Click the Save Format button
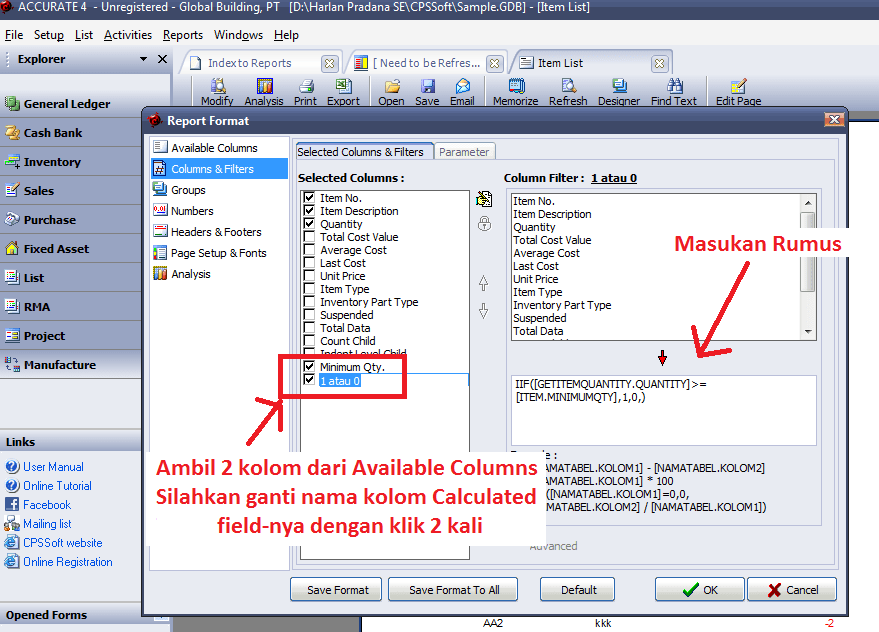The height and width of the screenshot is (632, 879). [336, 589]
